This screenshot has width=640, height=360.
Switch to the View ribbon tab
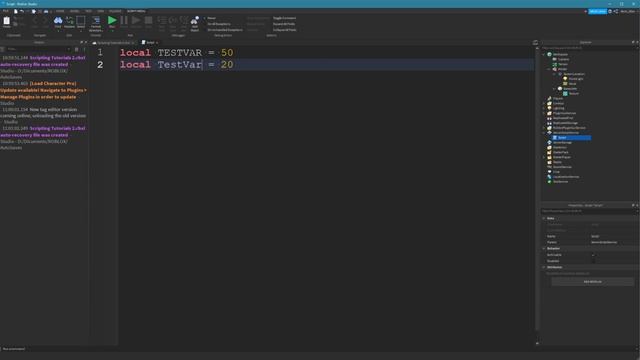[100, 11]
